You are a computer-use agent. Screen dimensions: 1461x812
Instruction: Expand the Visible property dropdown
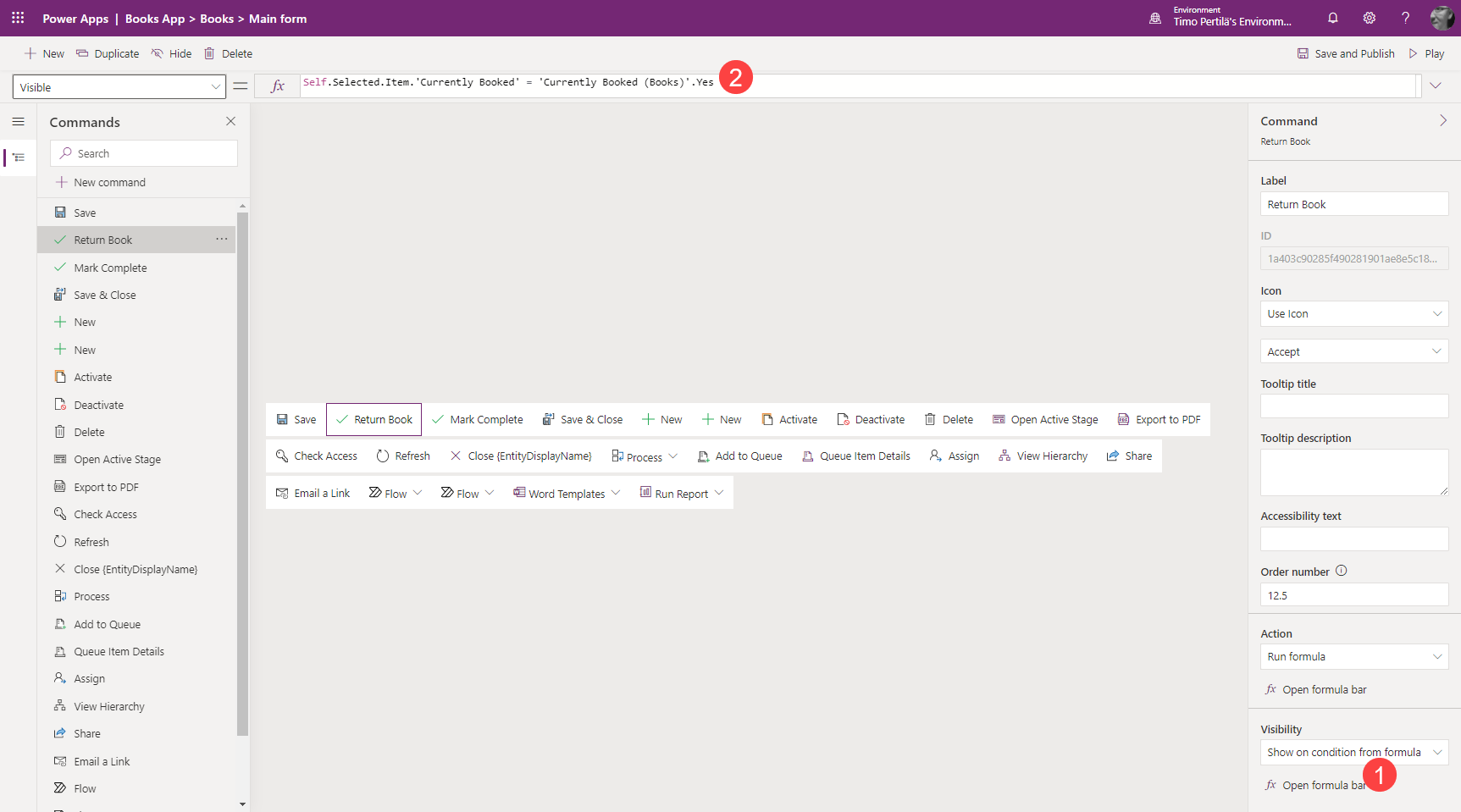(215, 87)
